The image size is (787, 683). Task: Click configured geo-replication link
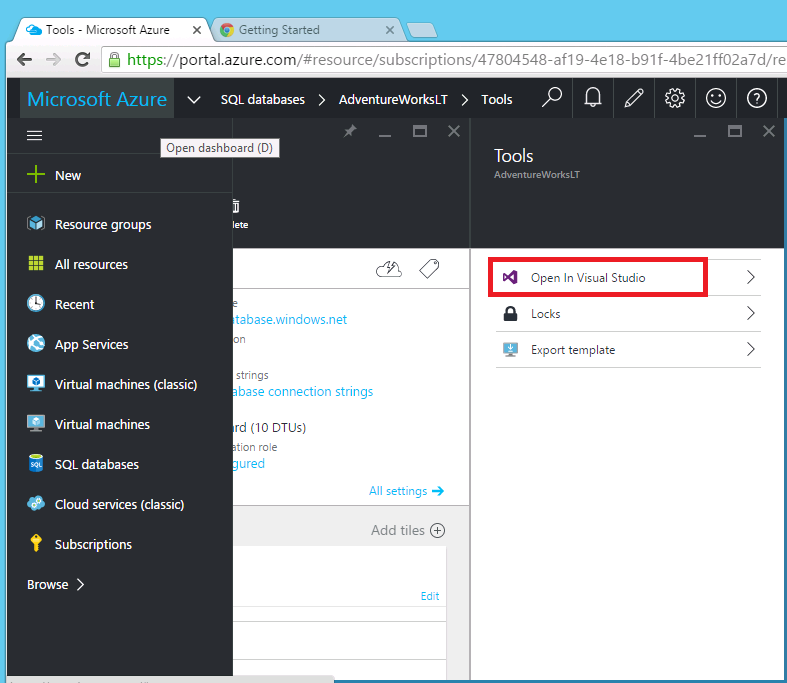248,463
